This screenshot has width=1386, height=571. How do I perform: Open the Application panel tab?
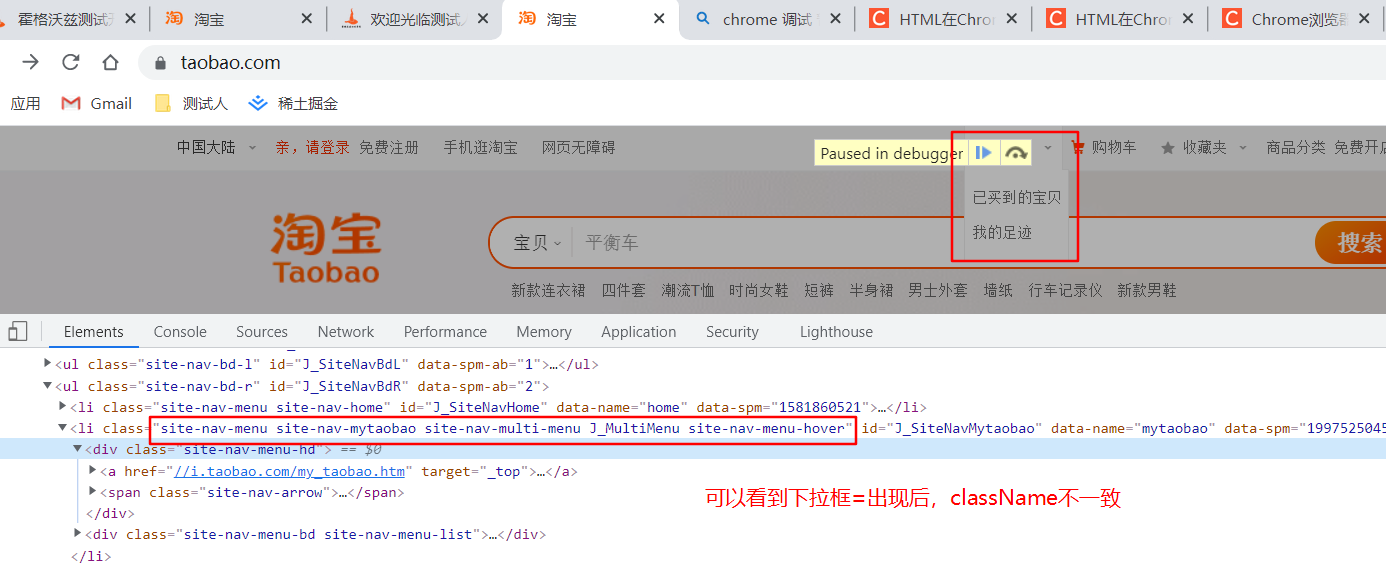point(639,332)
